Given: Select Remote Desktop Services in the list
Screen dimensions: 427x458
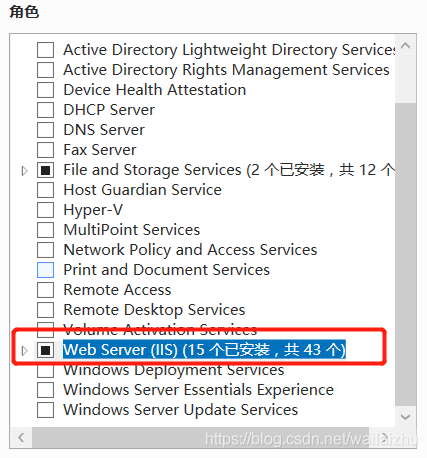Looking at the screenshot, I should [154, 310].
